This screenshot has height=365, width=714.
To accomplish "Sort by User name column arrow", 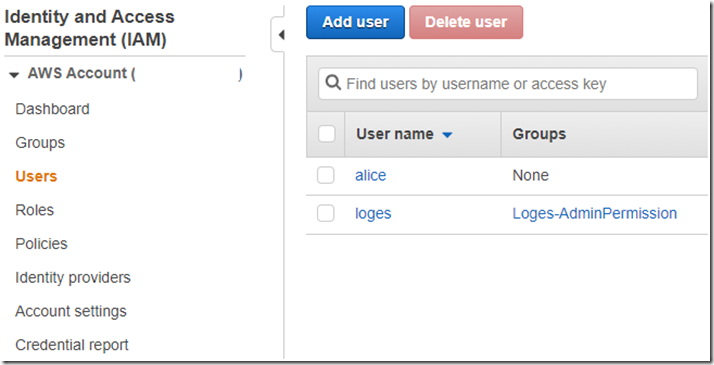I will pyautogui.click(x=447, y=135).
